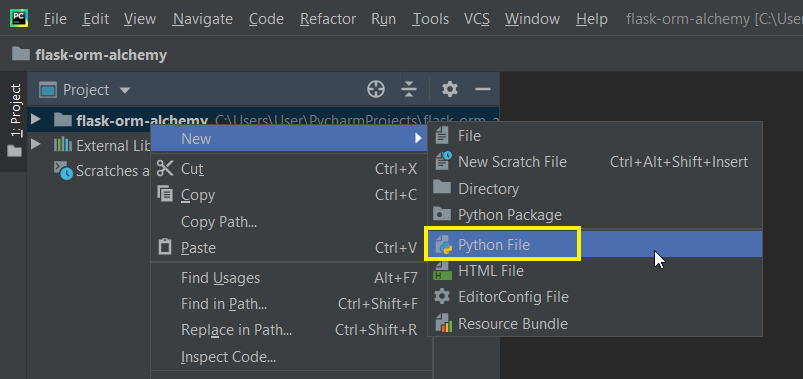Open the File menu
Viewport: 803px width, 379px height.
(55, 19)
